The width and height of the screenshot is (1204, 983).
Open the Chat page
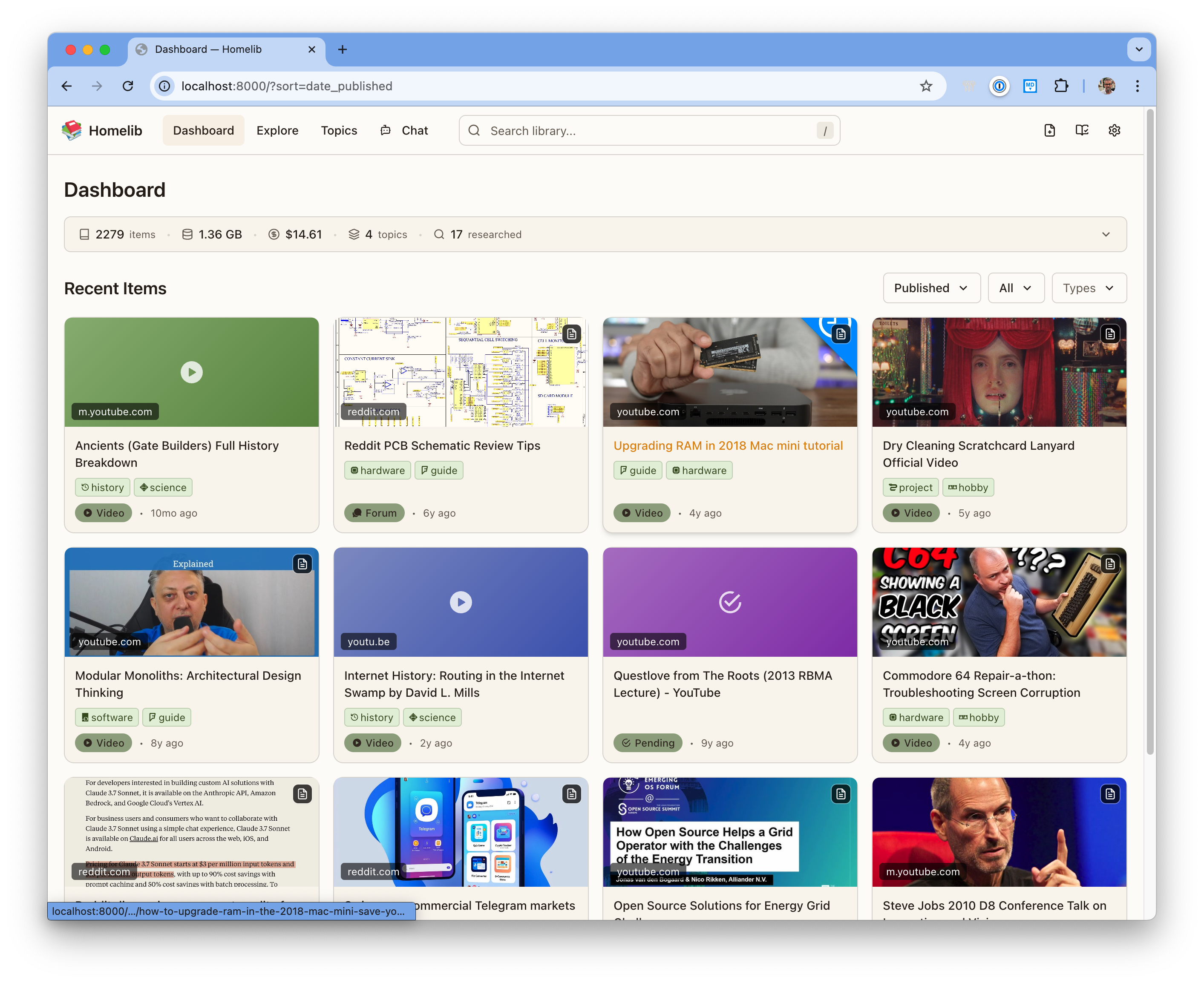404,131
